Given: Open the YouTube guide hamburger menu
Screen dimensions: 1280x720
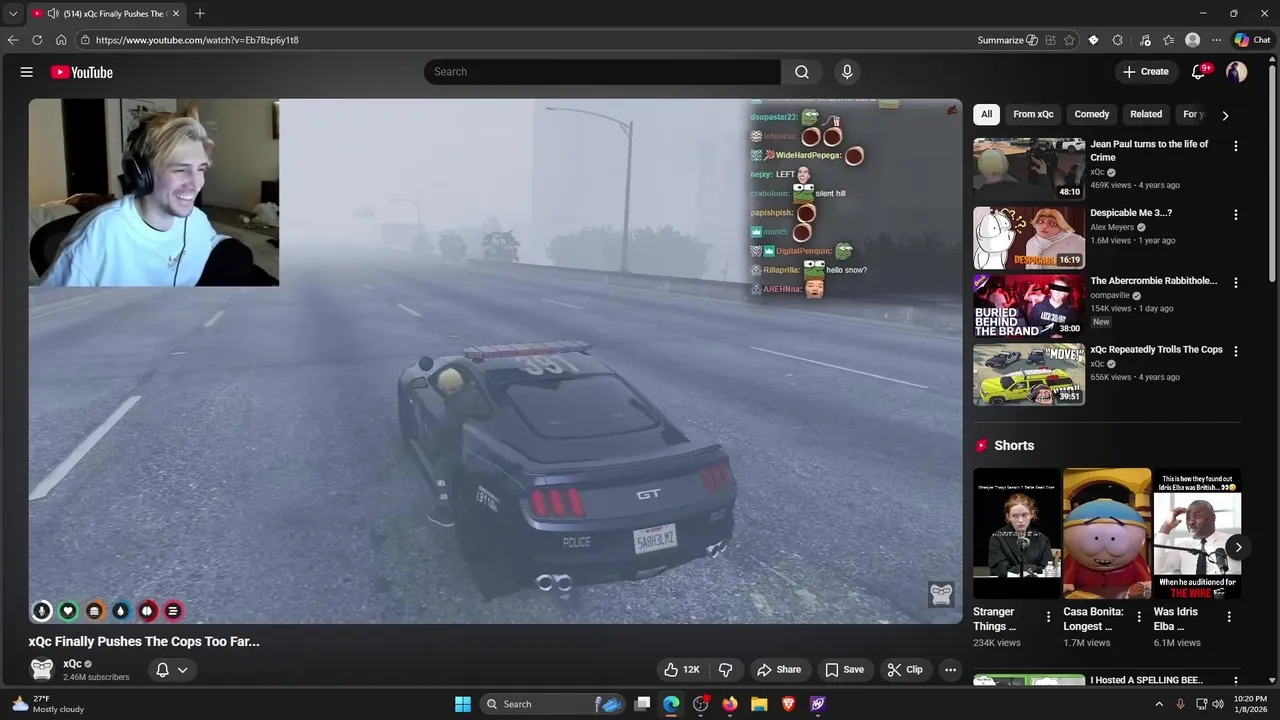Looking at the screenshot, I should point(27,72).
